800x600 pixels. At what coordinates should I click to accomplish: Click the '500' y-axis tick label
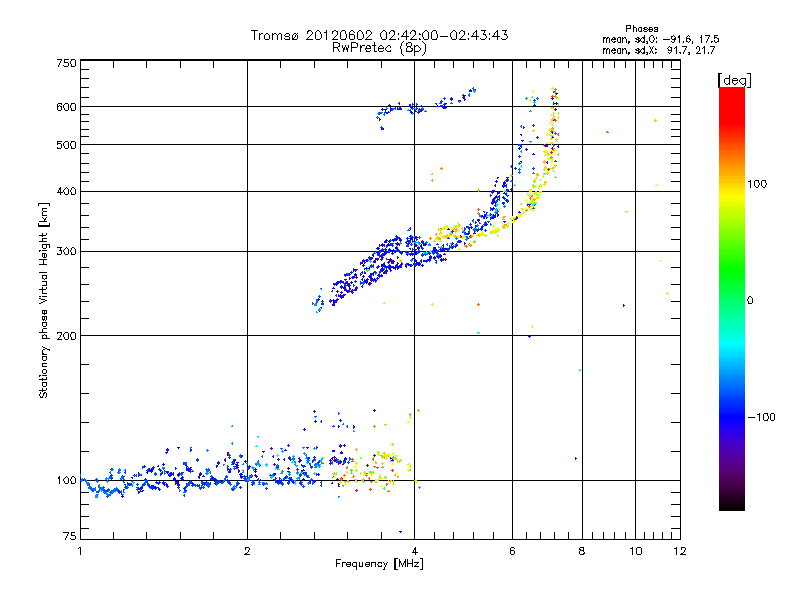pos(67,145)
